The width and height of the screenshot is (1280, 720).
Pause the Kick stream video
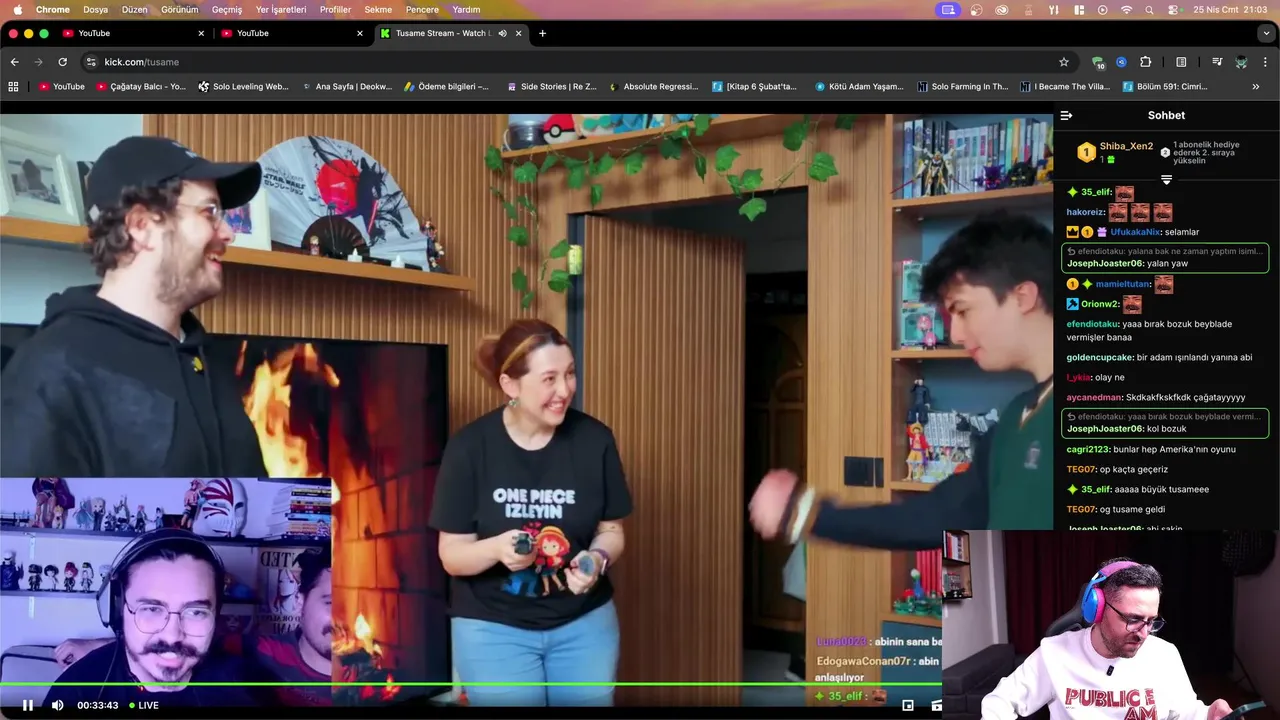[x=28, y=705]
